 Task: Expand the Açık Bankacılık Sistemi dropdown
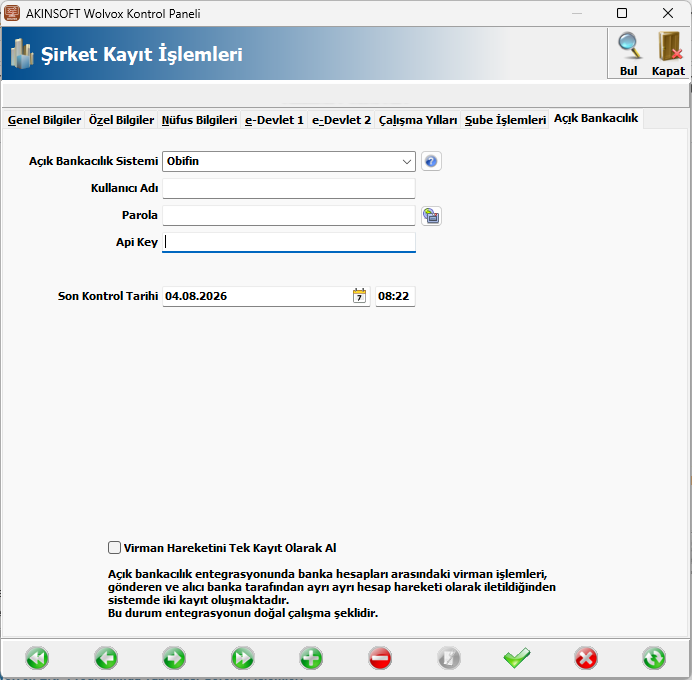[x=406, y=162]
